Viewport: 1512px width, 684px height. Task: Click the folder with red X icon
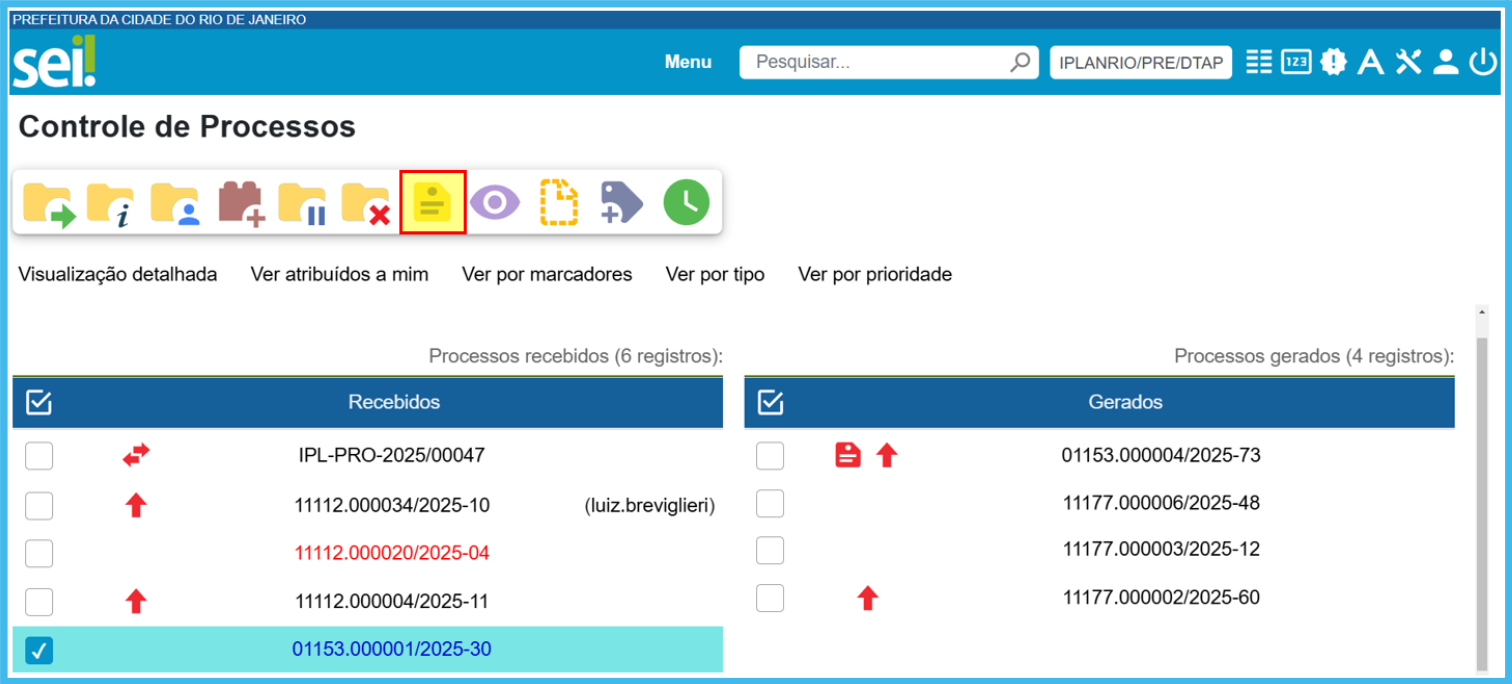click(366, 204)
